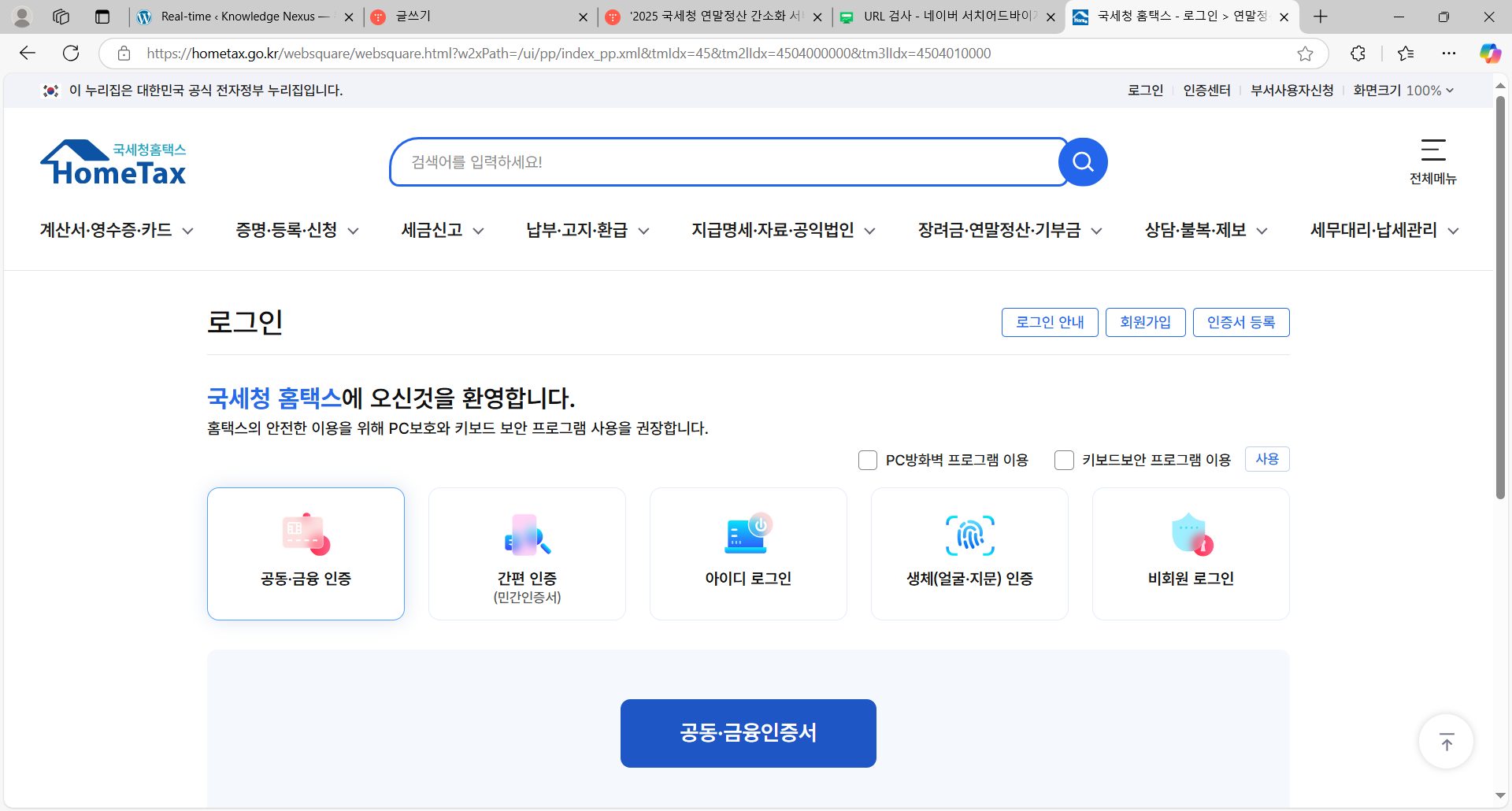Choose the 생체 인증 fingerprint icon
1512x811 pixels.
tap(969, 535)
